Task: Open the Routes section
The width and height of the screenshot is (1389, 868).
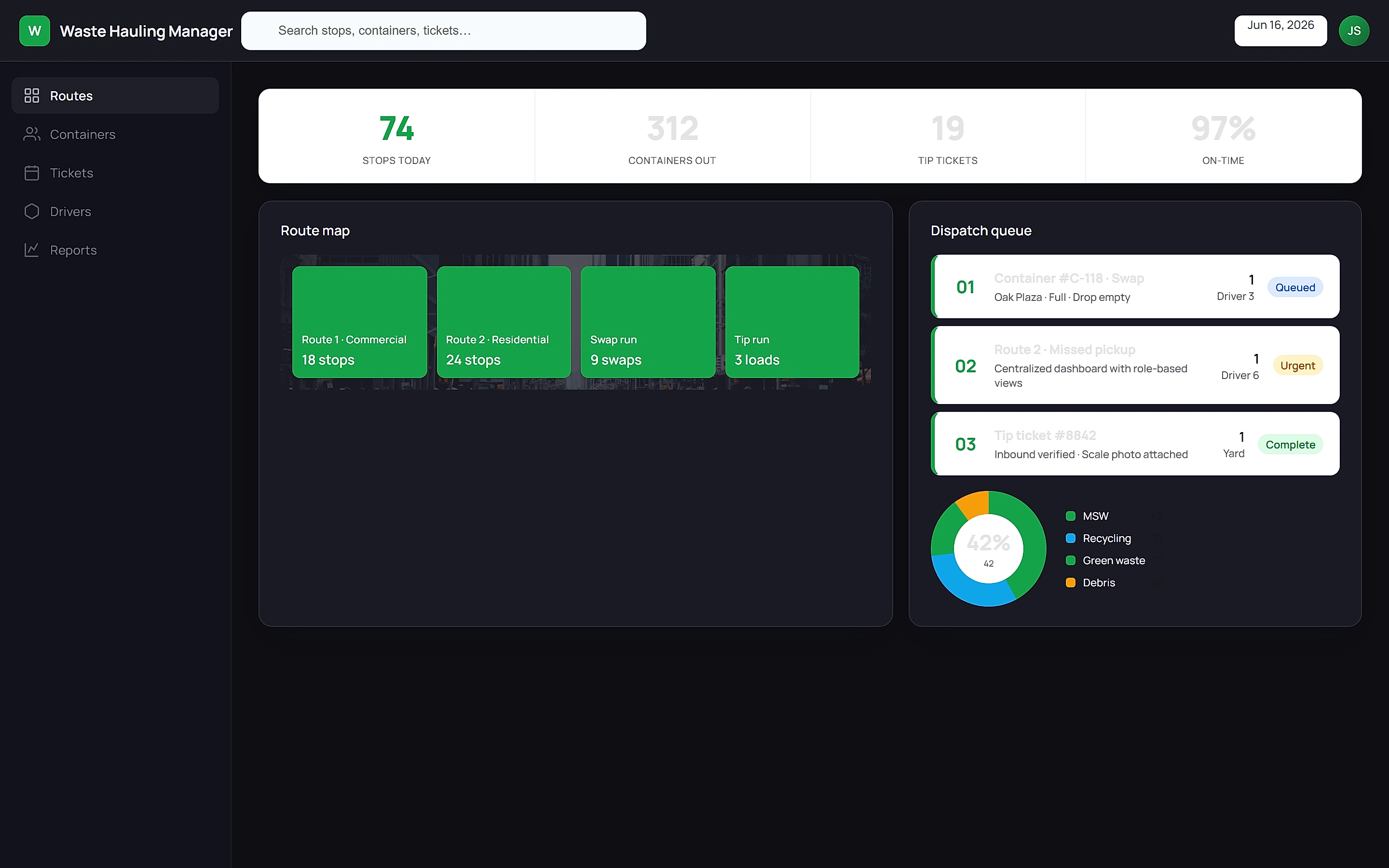Action: tap(115, 96)
